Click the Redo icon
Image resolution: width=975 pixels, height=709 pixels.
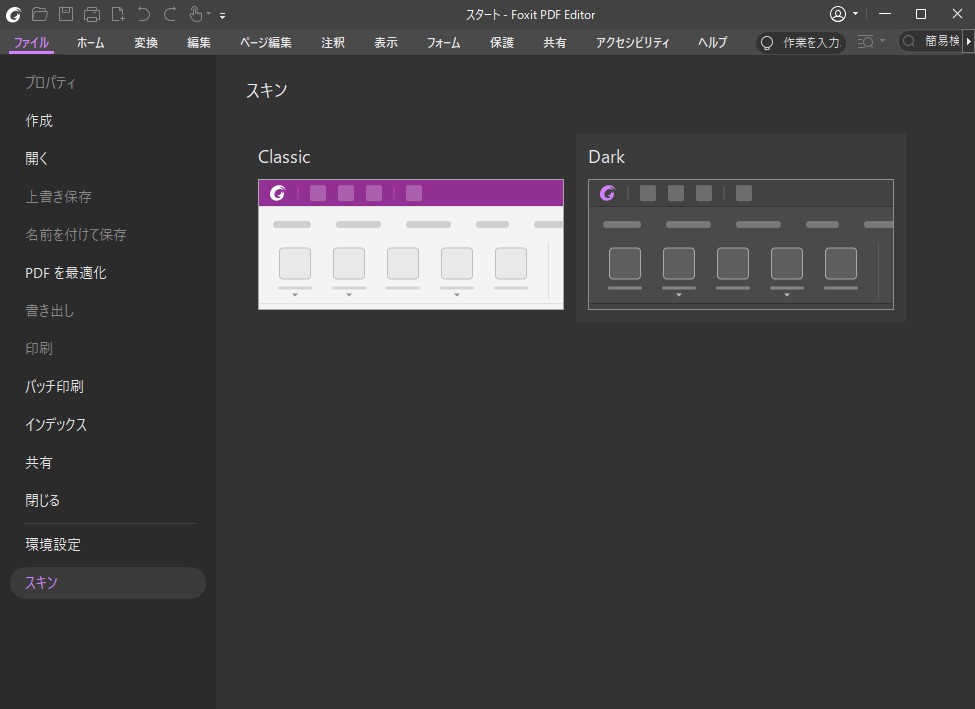coord(169,14)
